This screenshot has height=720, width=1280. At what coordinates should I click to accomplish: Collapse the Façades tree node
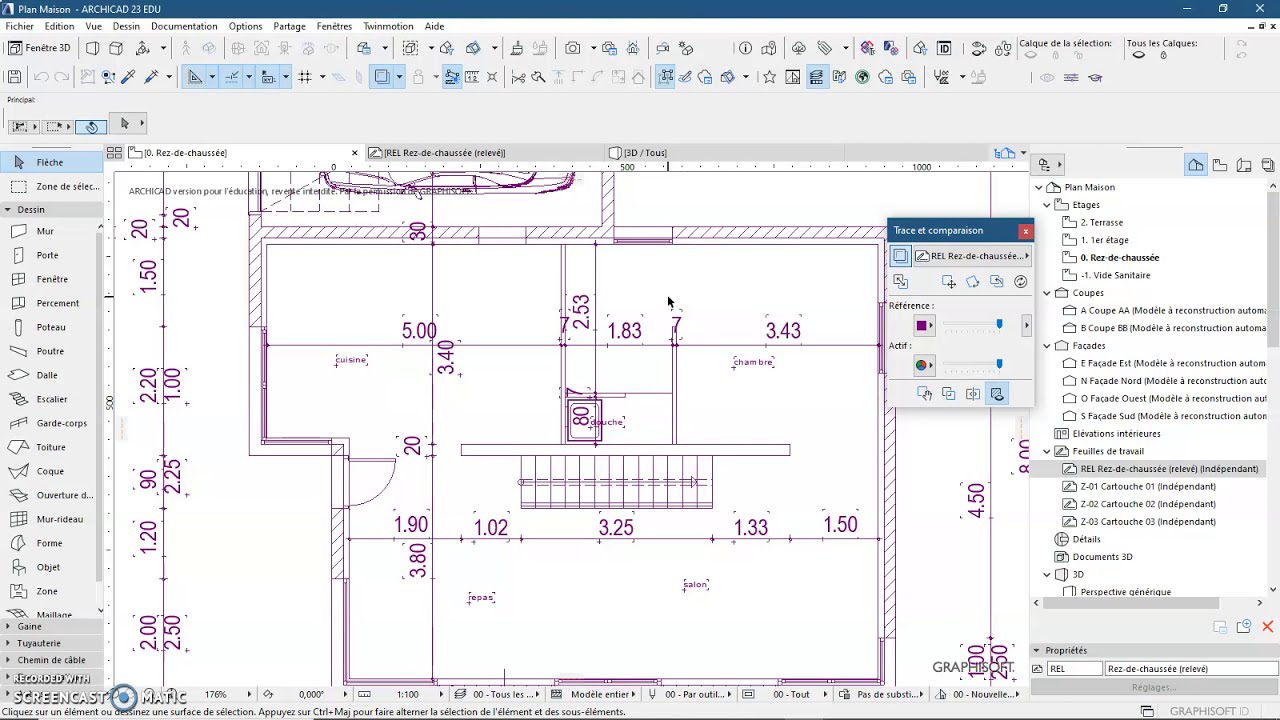pos(1047,346)
